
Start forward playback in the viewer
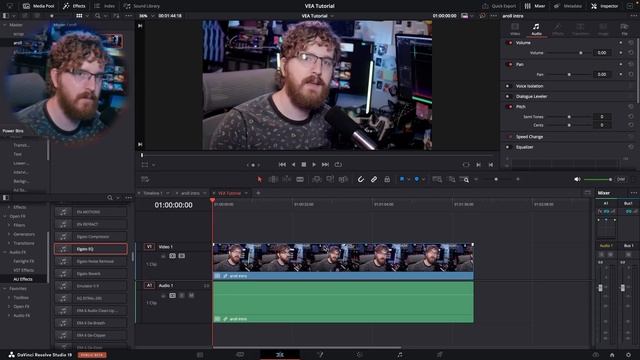pyautogui.click(x=314, y=164)
